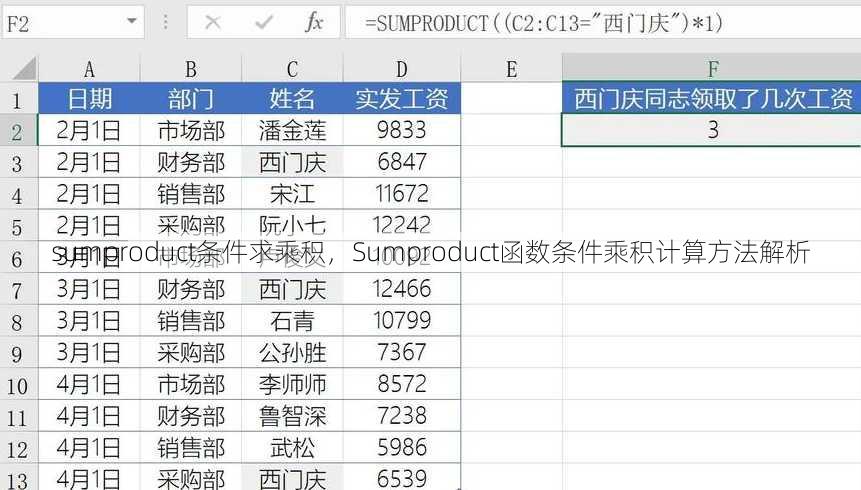The height and width of the screenshot is (490, 861).
Task: Click the formula bar with the SUMPRODUCT formula
Action: tap(603, 23)
